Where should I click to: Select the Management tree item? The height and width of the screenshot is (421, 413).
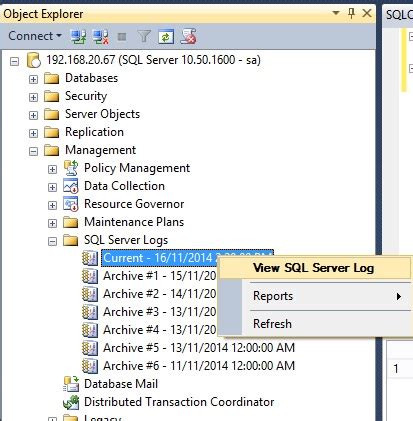coord(100,150)
